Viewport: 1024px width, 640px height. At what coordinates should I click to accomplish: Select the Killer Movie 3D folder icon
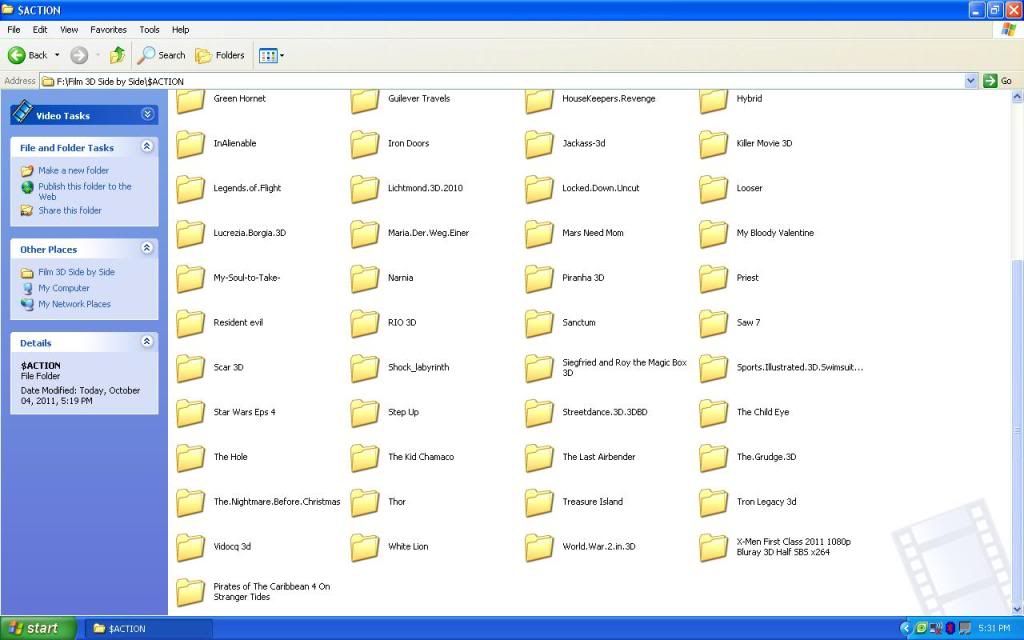pyautogui.click(x=713, y=144)
